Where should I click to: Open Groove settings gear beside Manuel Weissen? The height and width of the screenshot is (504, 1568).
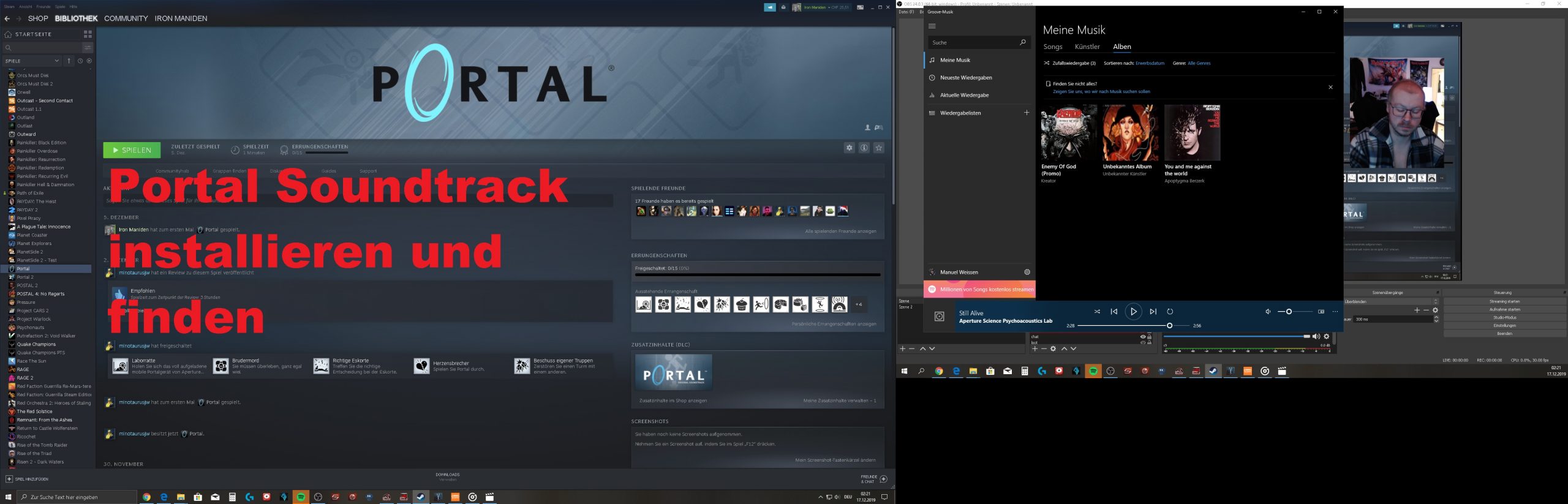pyautogui.click(x=1027, y=272)
